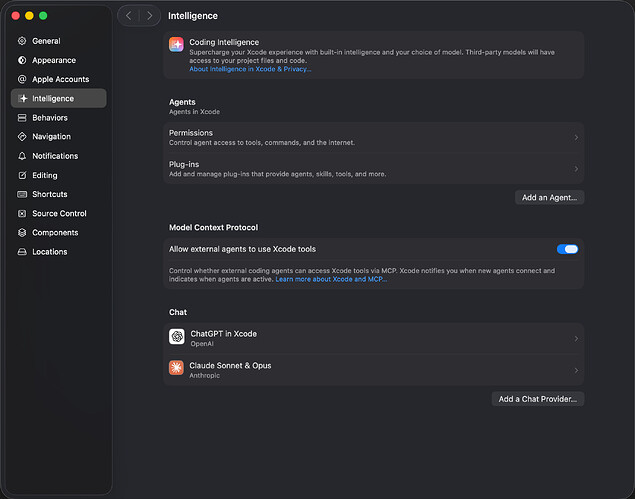Click the Add an Agent button
The height and width of the screenshot is (499, 635).
coord(549,198)
